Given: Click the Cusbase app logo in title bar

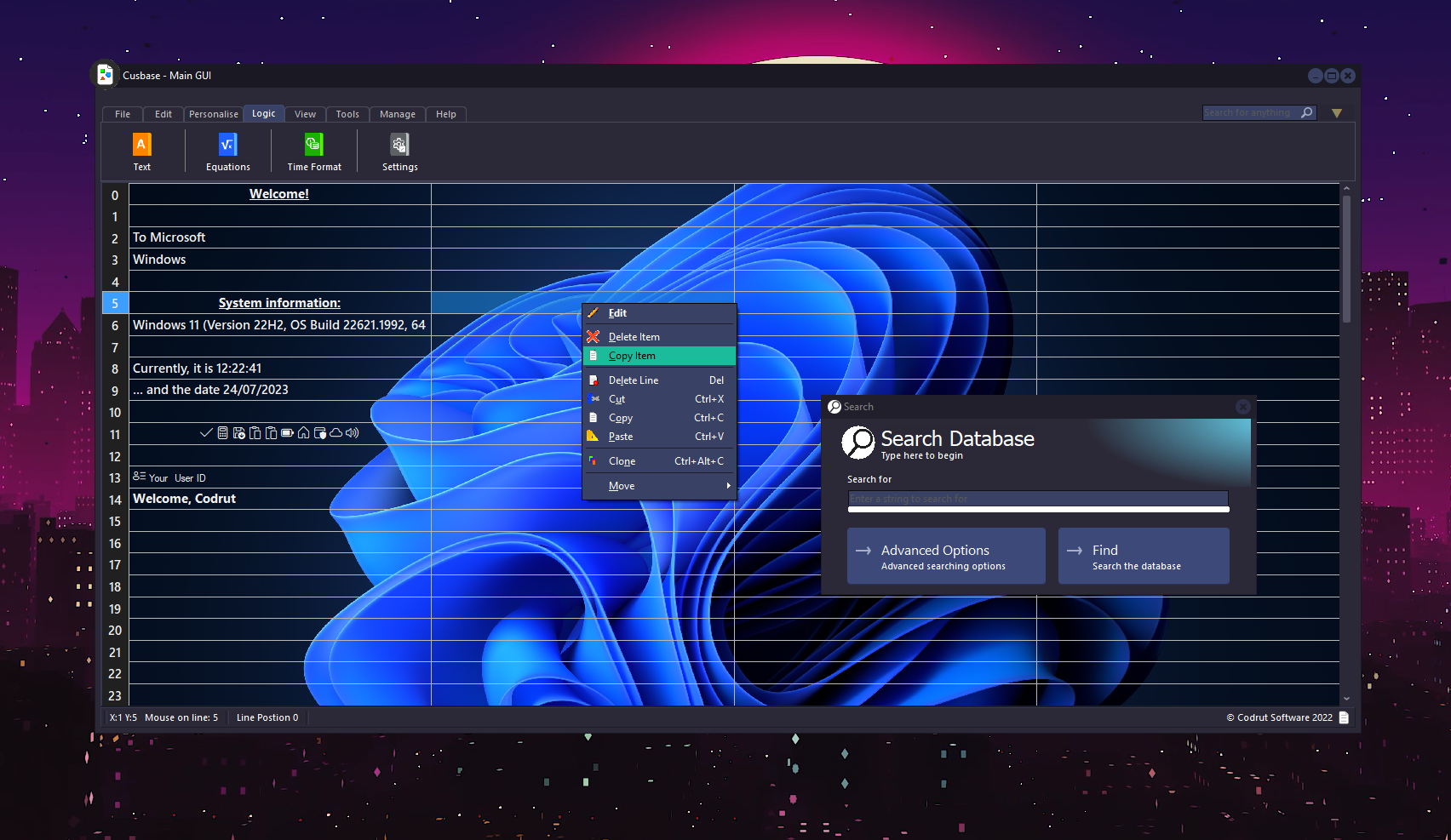Looking at the screenshot, I should [x=105, y=75].
